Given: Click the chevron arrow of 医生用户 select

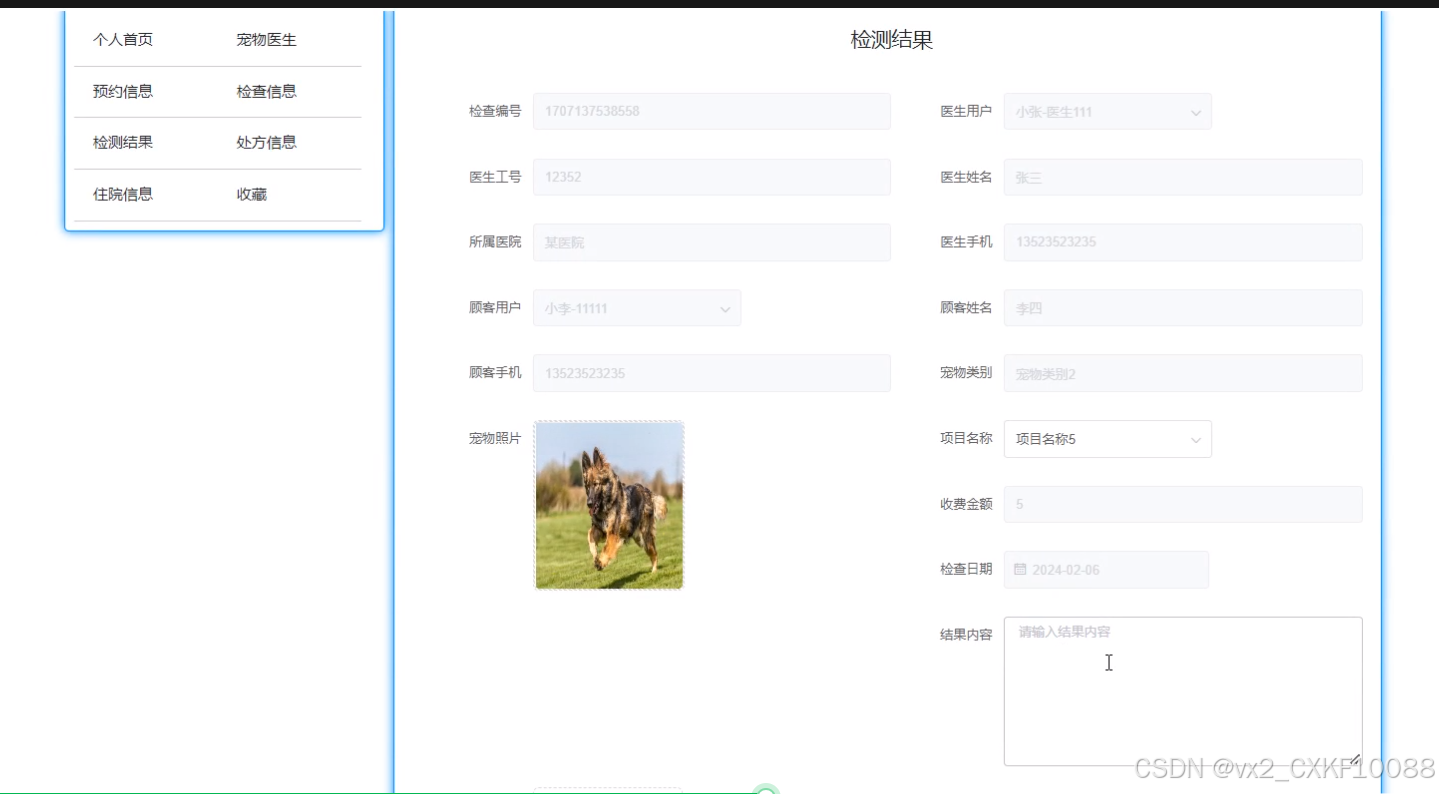Looking at the screenshot, I should pos(1195,113).
